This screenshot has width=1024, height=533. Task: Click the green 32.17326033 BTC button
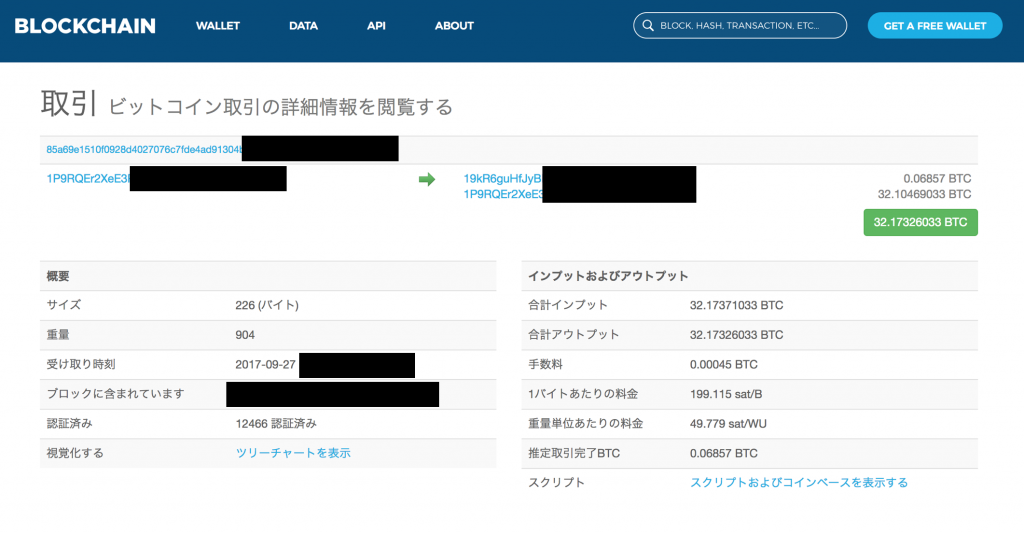pyautogui.click(x=920, y=222)
